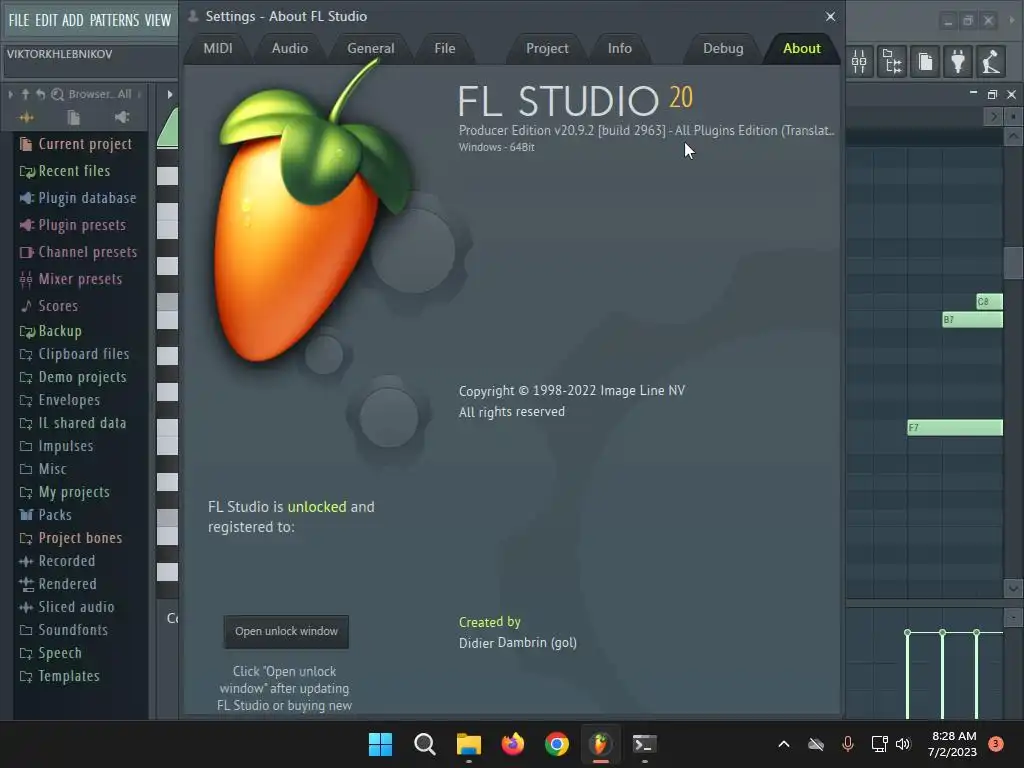Open File Explorer from taskbar

coord(468,744)
